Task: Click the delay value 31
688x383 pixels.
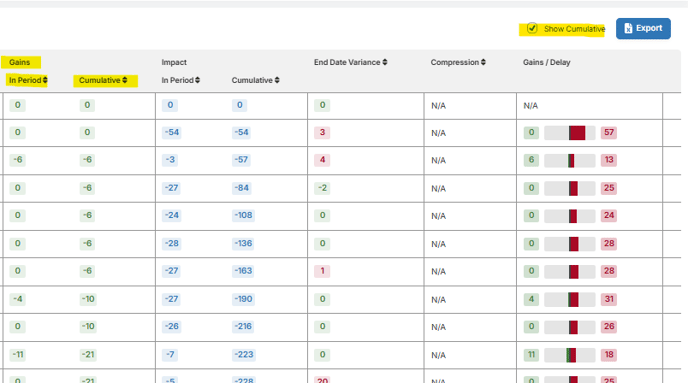Action: coord(609,299)
